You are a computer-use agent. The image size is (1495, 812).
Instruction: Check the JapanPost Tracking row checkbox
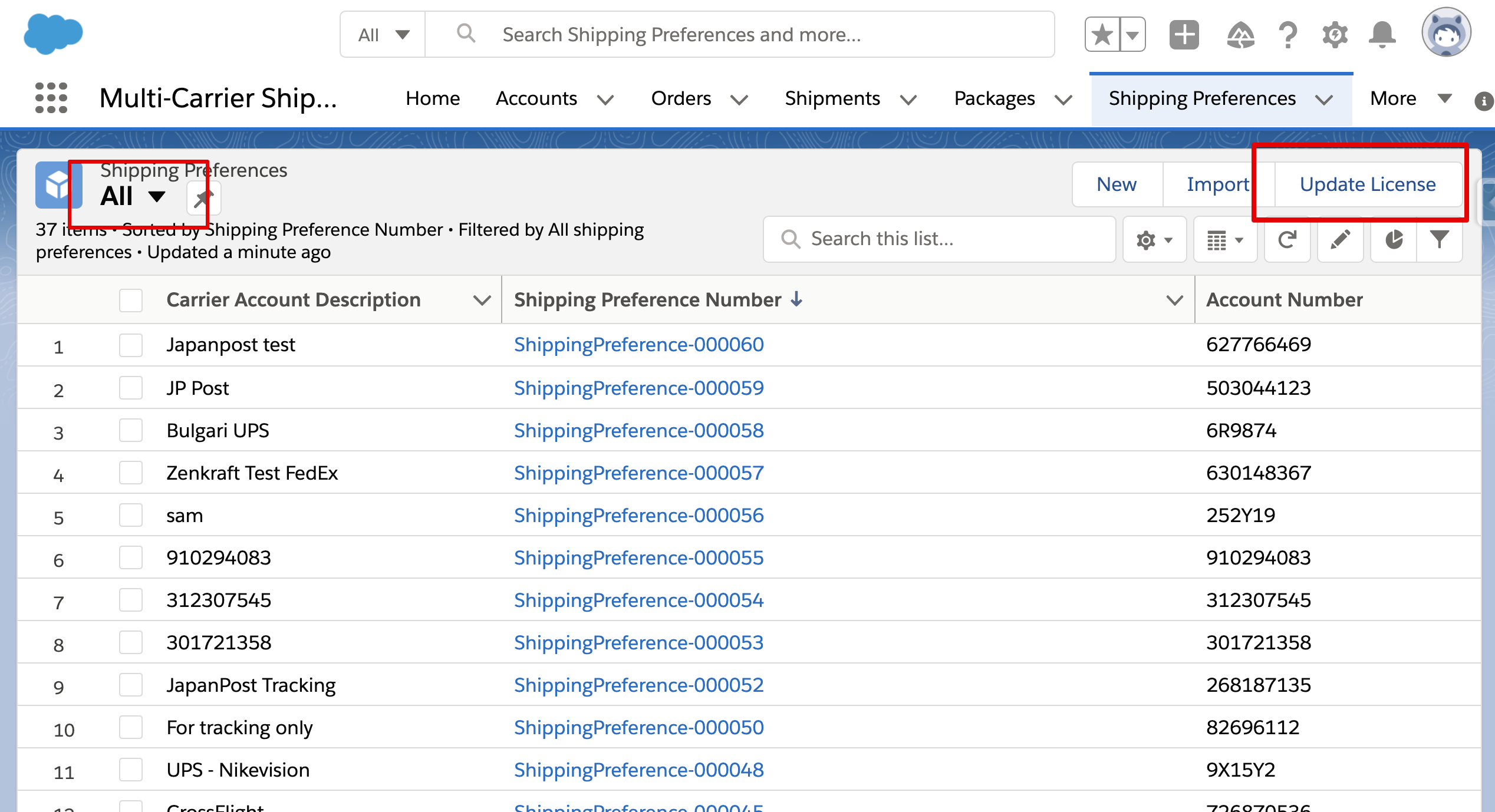[130, 685]
